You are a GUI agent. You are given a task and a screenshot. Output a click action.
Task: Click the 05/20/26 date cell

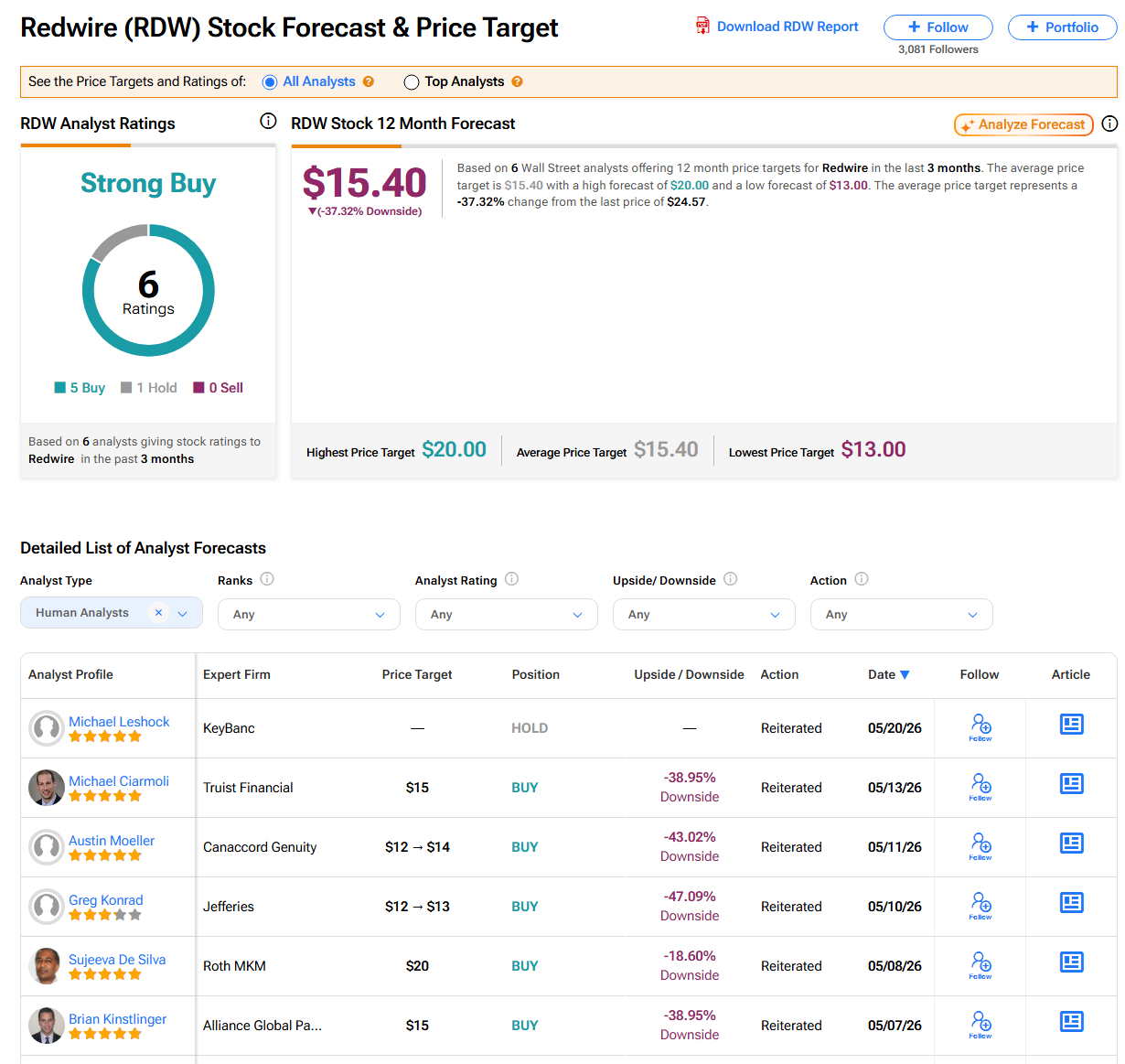(895, 728)
